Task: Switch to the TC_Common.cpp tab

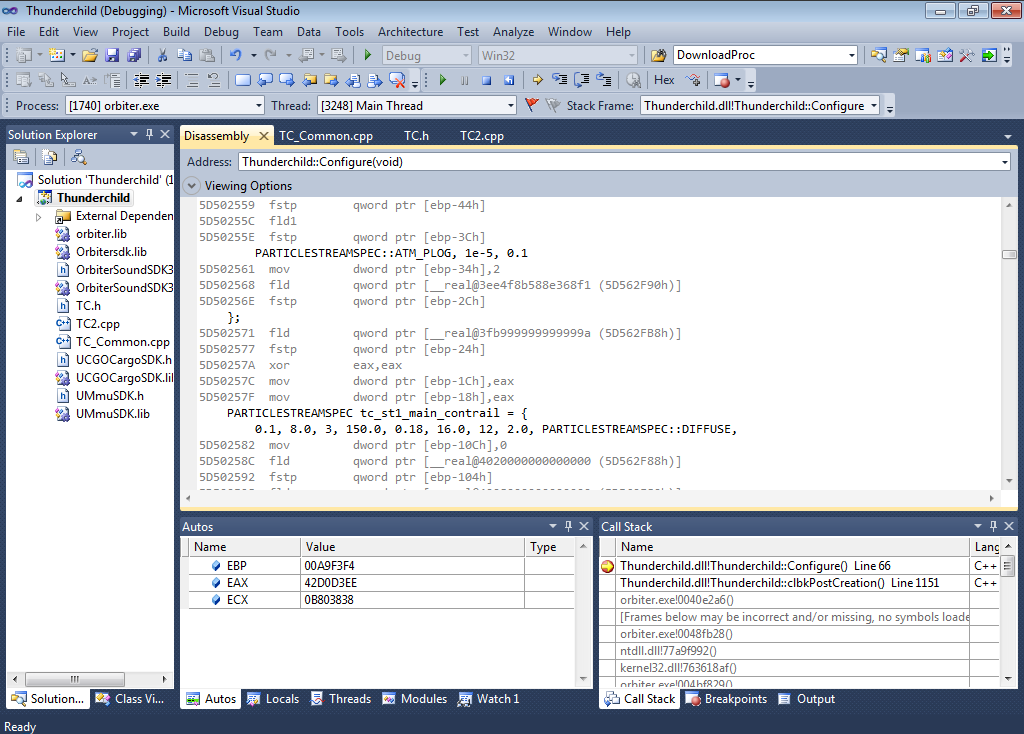Action: pos(326,136)
